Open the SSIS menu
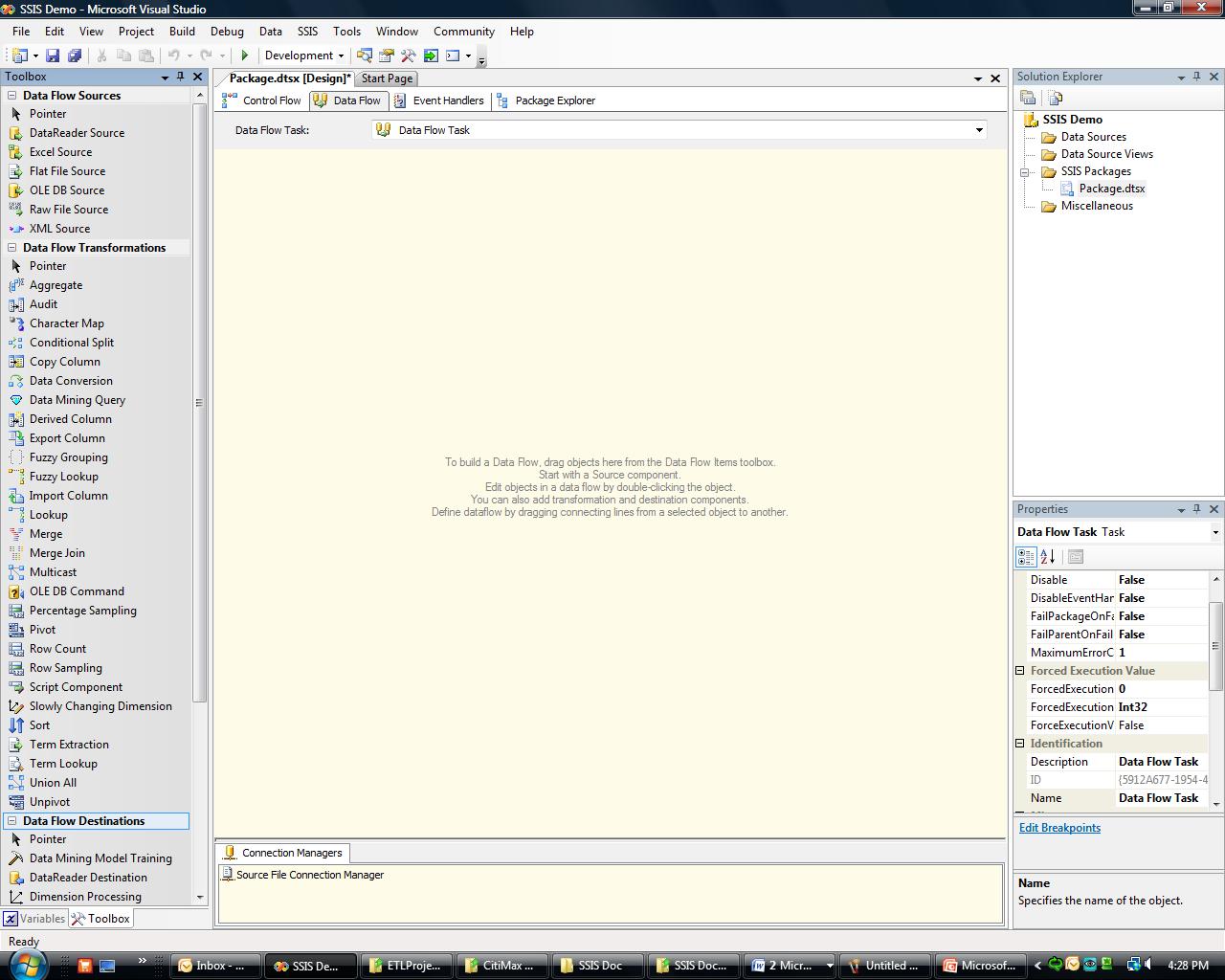1225x980 pixels. (307, 32)
